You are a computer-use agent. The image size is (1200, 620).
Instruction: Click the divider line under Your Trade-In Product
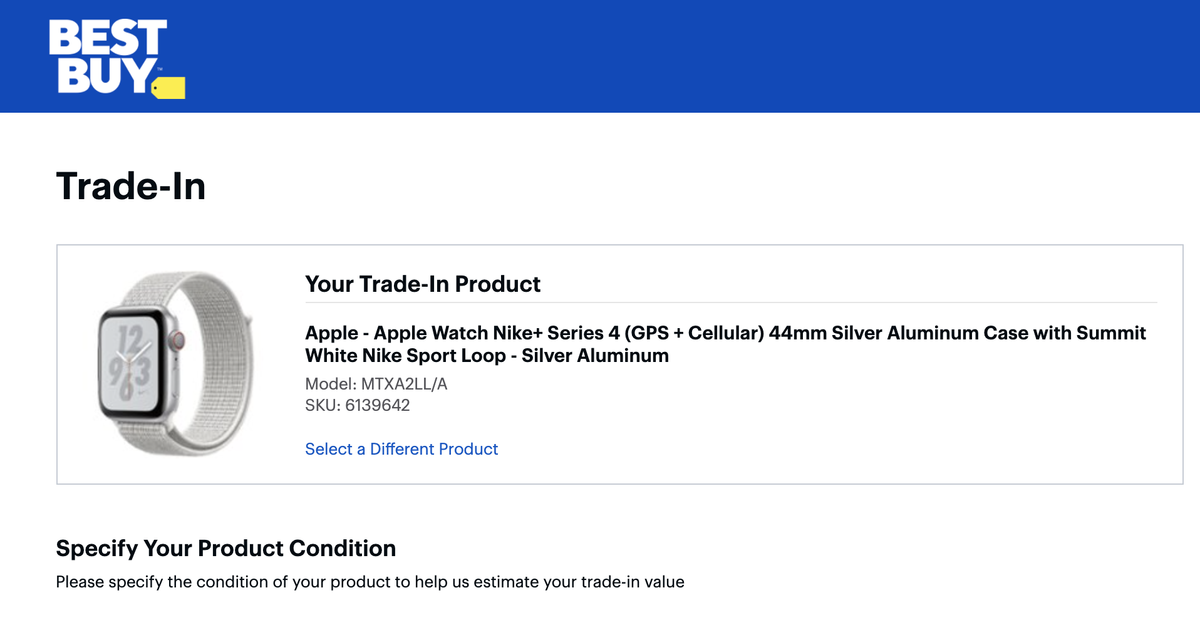730,302
